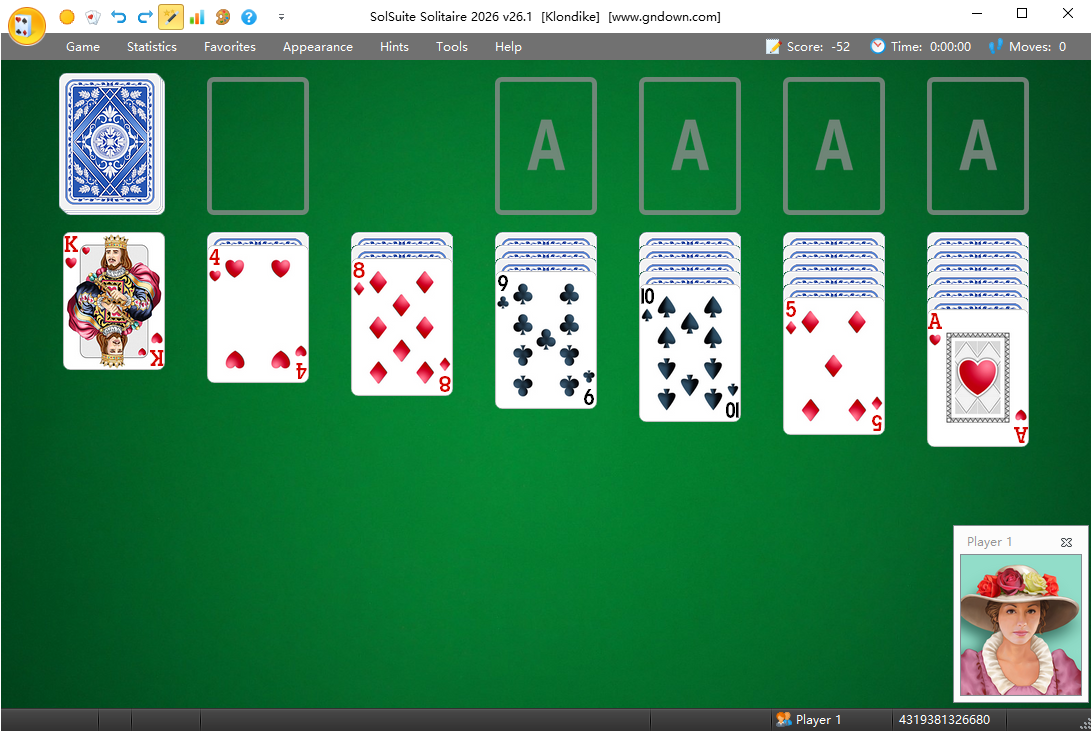Image resolution: width=1092 pixels, height=732 pixels.
Task: Click the footprints icon next to Moves
Action: point(996,46)
